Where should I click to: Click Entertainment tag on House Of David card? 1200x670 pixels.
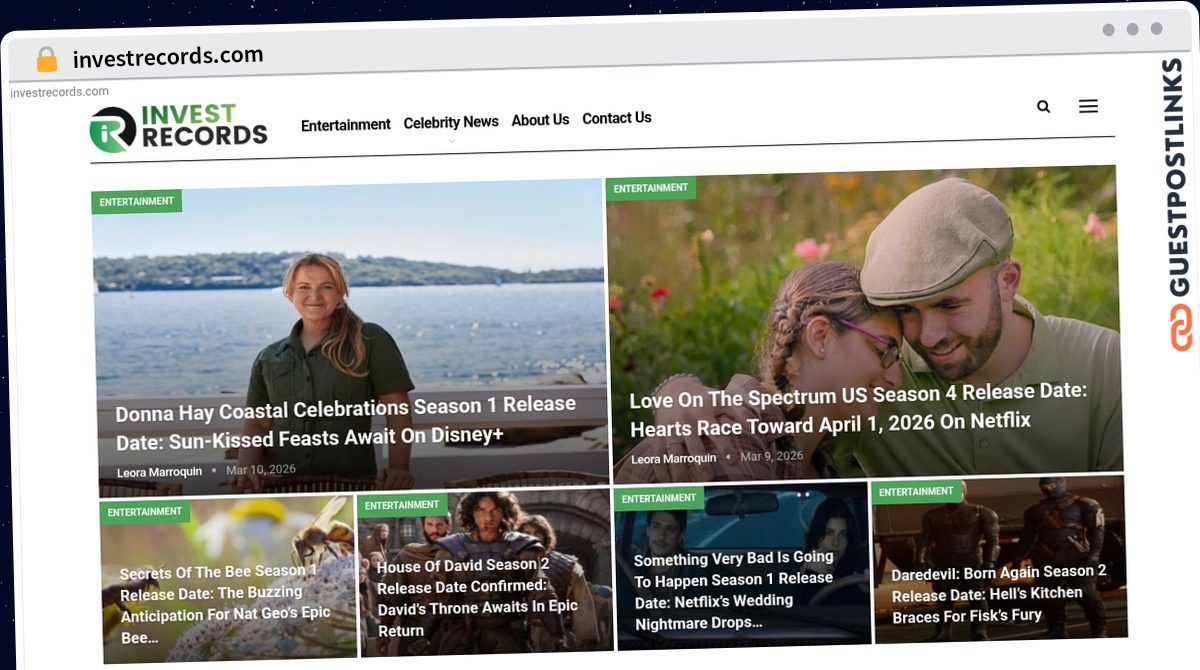click(x=402, y=505)
